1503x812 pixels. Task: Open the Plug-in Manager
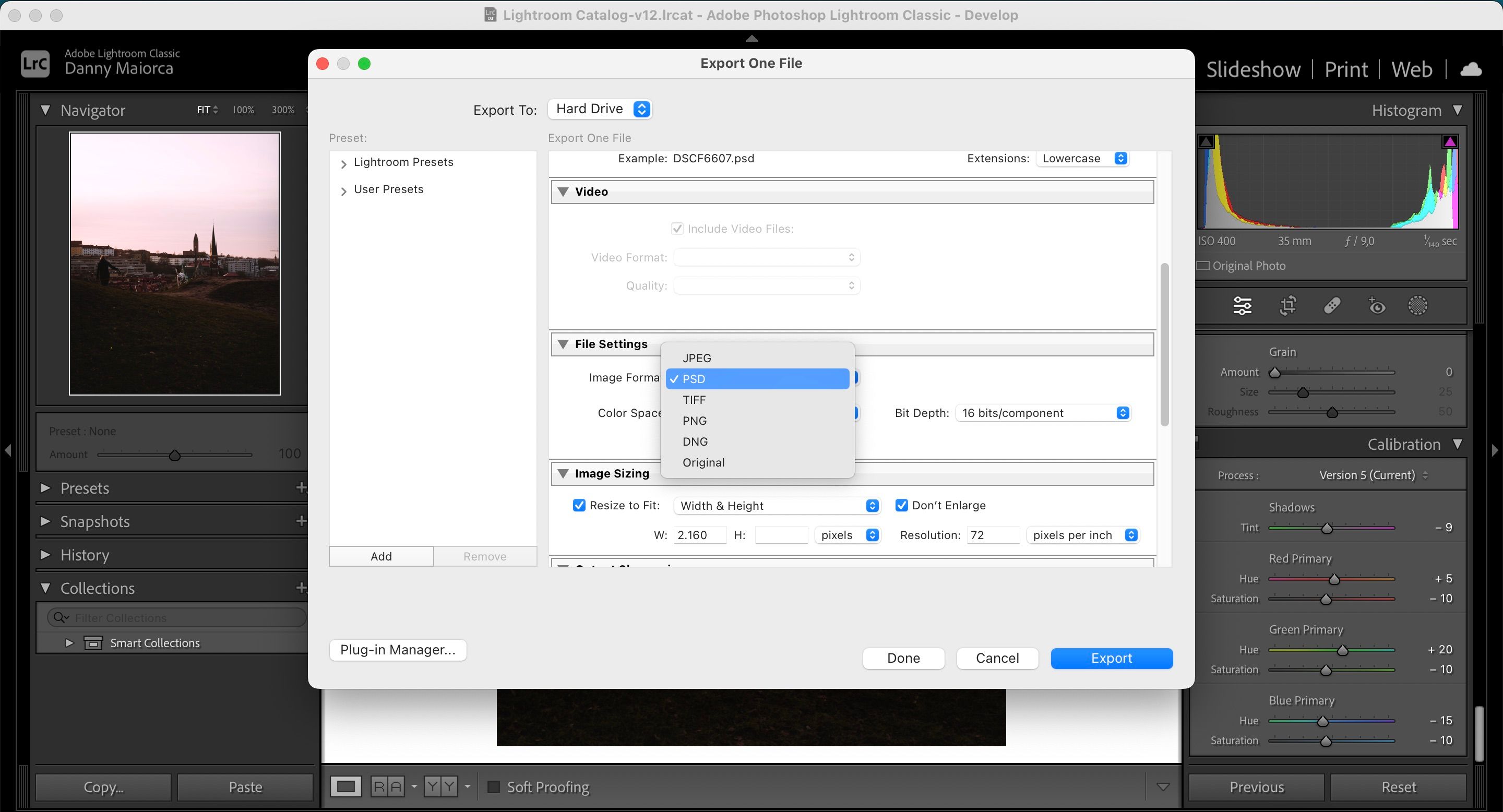397,650
